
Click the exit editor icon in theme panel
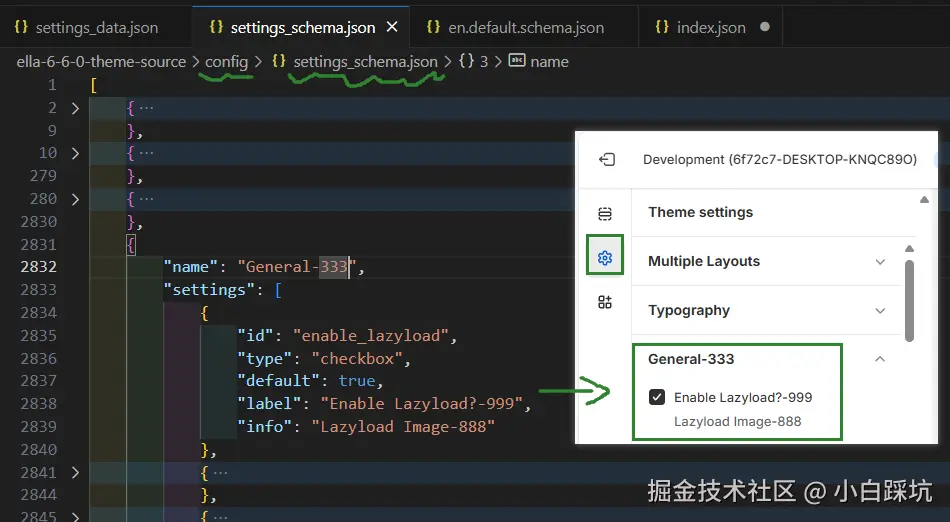click(606, 159)
